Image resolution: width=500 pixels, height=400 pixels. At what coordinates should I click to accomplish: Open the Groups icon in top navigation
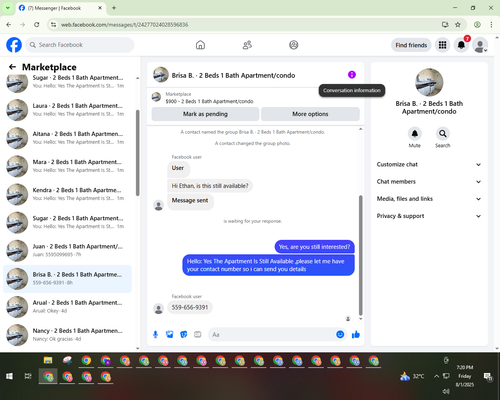pyautogui.click(x=294, y=45)
